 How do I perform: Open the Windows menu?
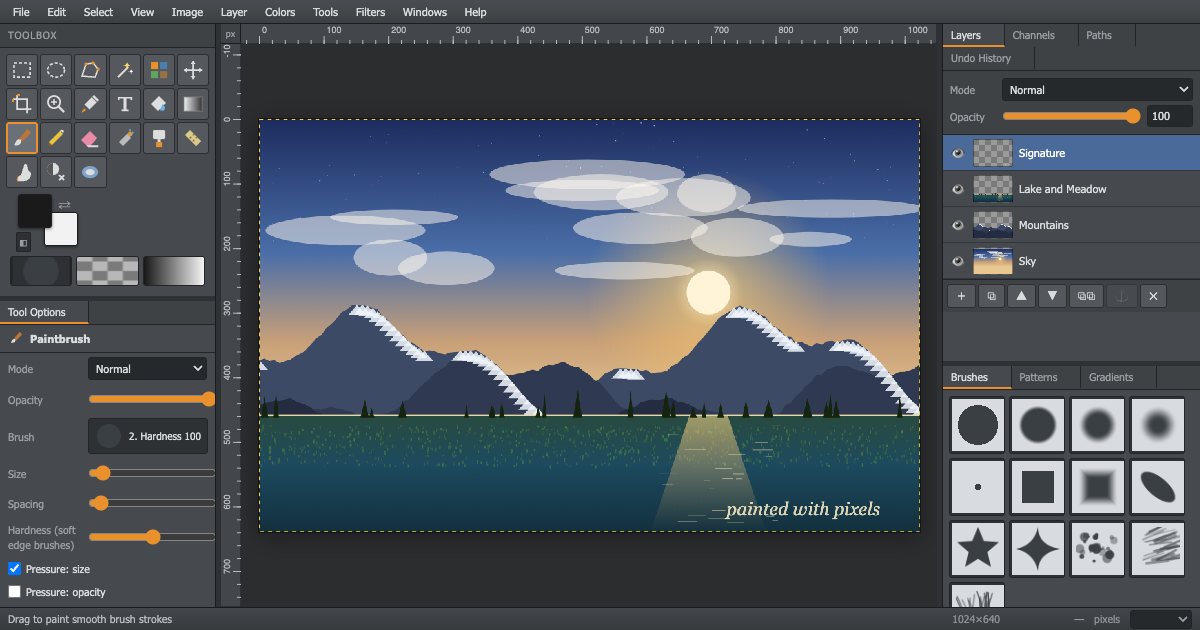(x=425, y=12)
